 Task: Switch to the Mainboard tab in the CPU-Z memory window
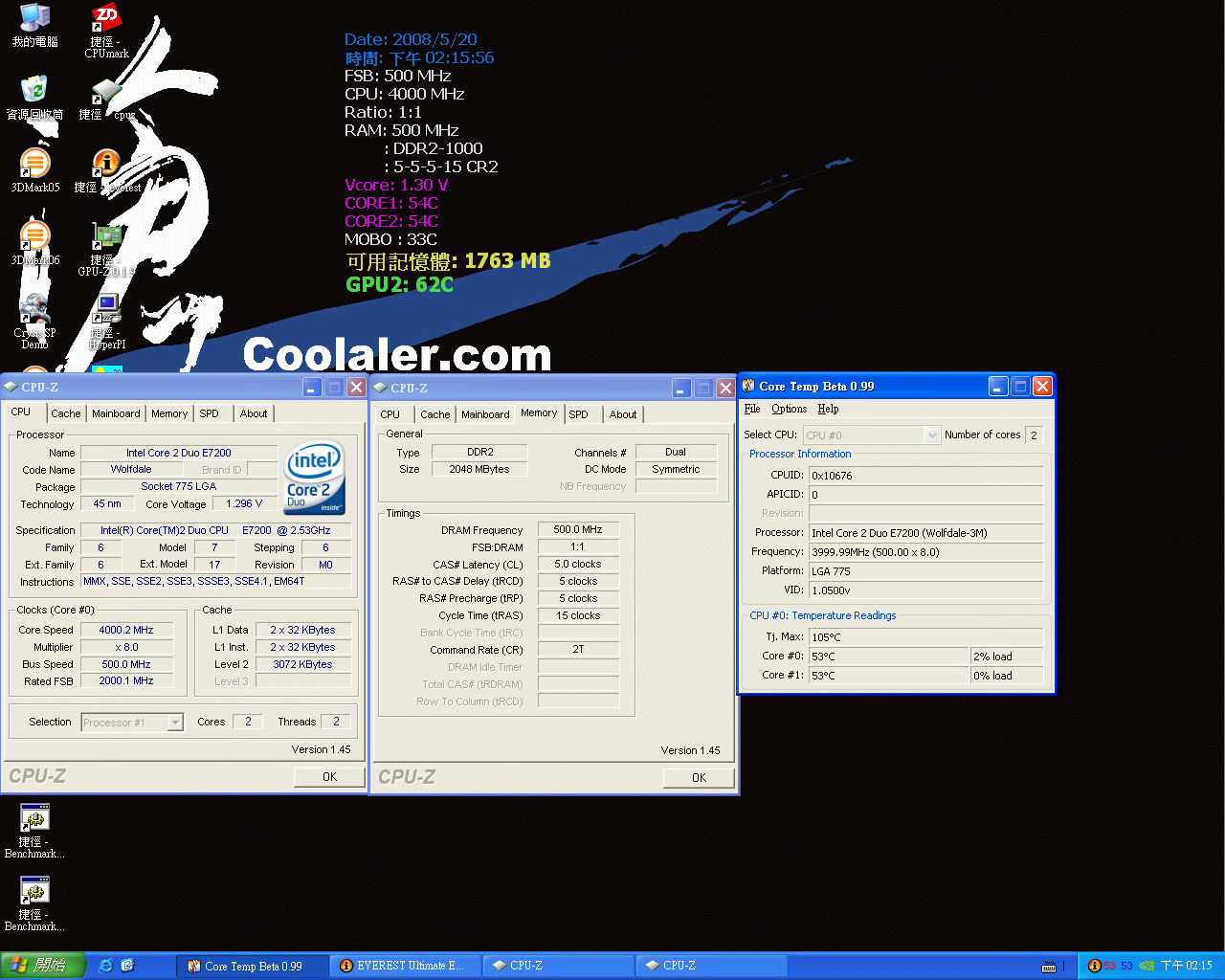pos(485,414)
